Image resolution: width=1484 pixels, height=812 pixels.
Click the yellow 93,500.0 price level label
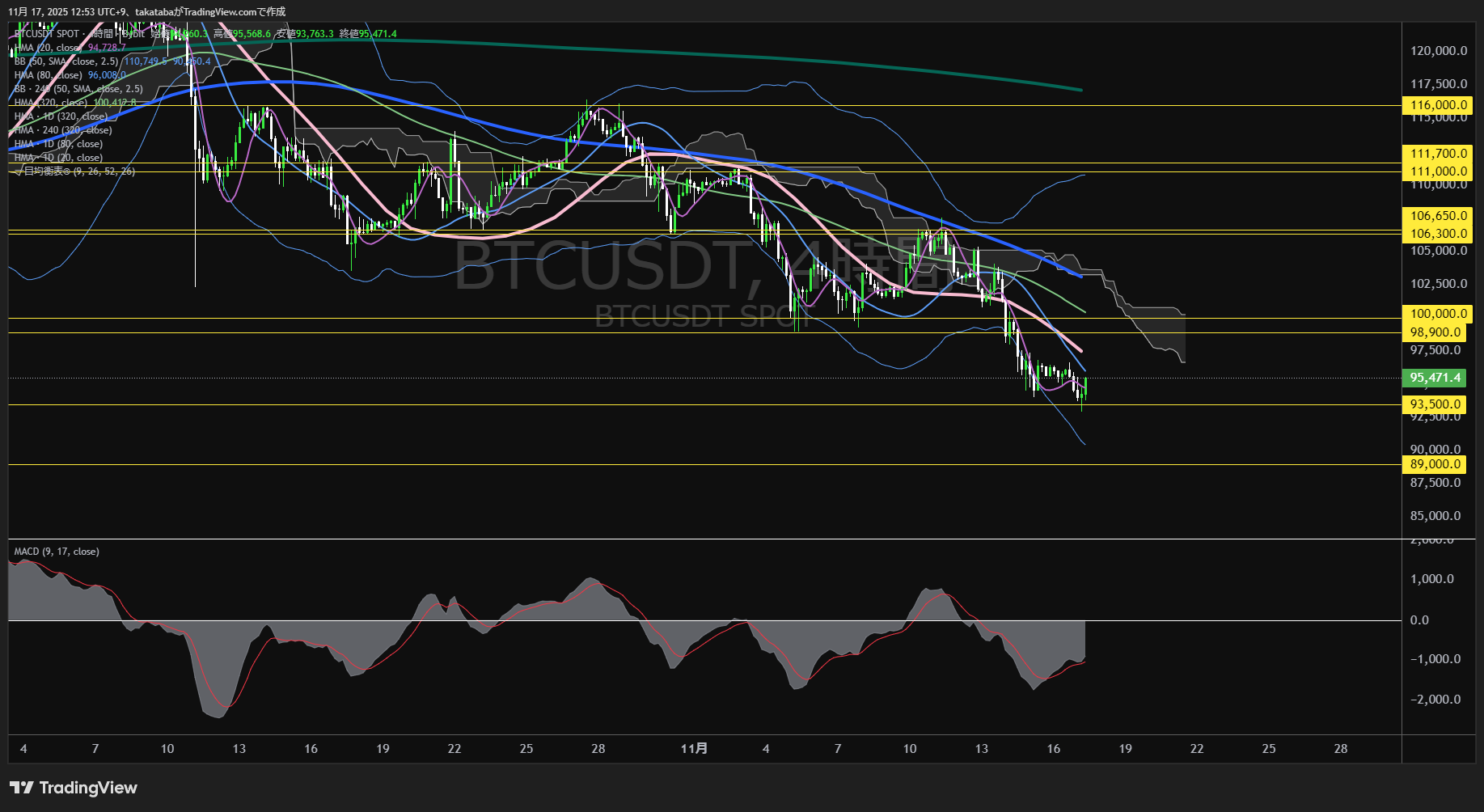click(1435, 404)
